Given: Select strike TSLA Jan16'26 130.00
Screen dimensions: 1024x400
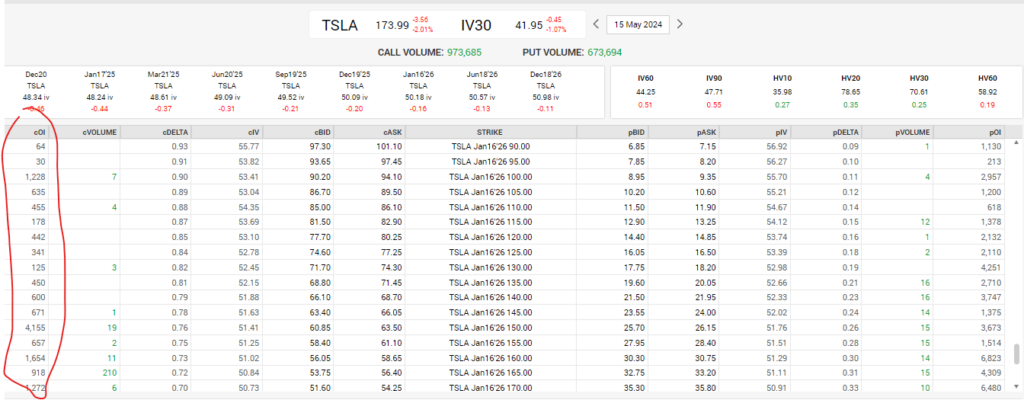Looking at the screenshot, I should coord(490,267).
